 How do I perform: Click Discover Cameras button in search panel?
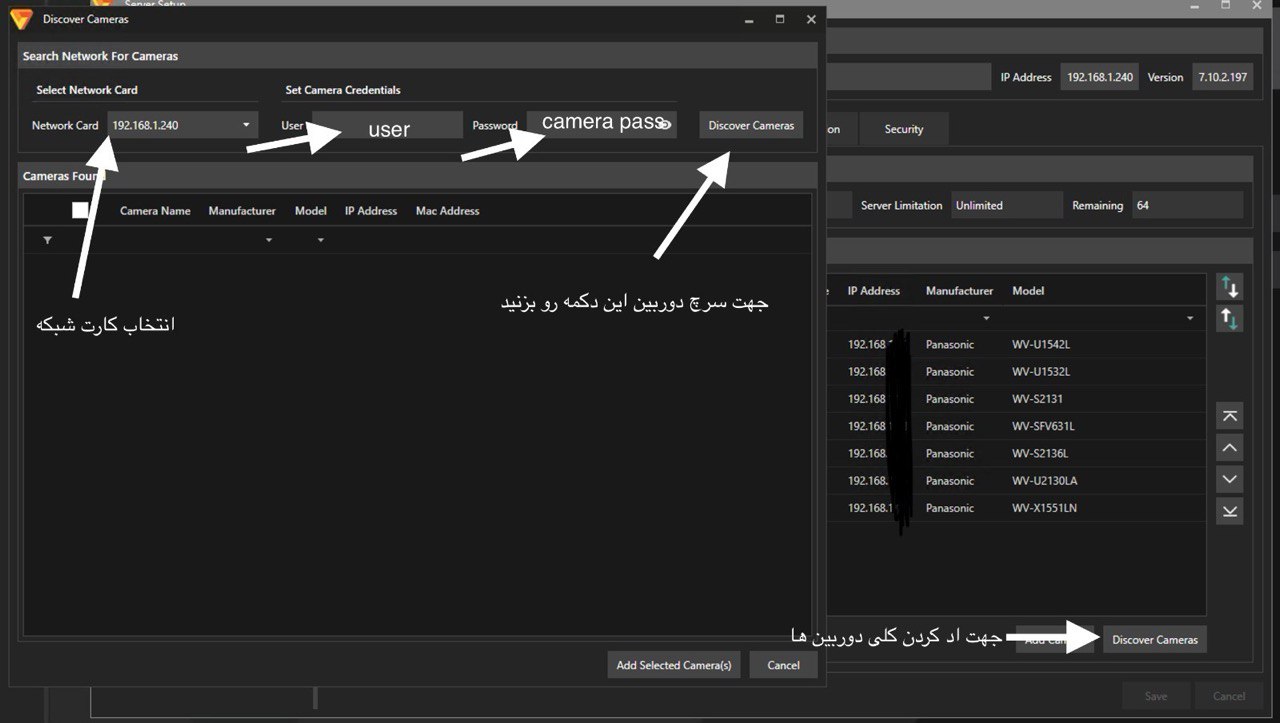pyautogui.click(x=751, y=126)
